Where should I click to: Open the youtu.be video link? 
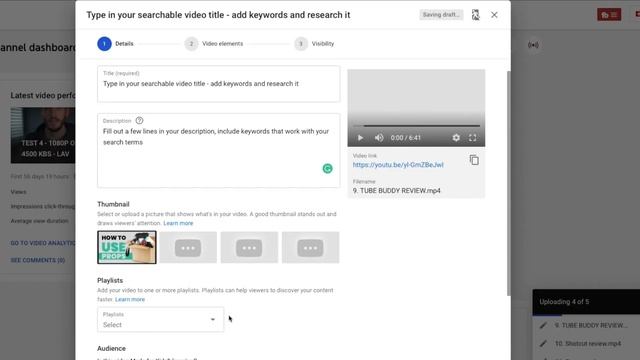coord(398,165)
